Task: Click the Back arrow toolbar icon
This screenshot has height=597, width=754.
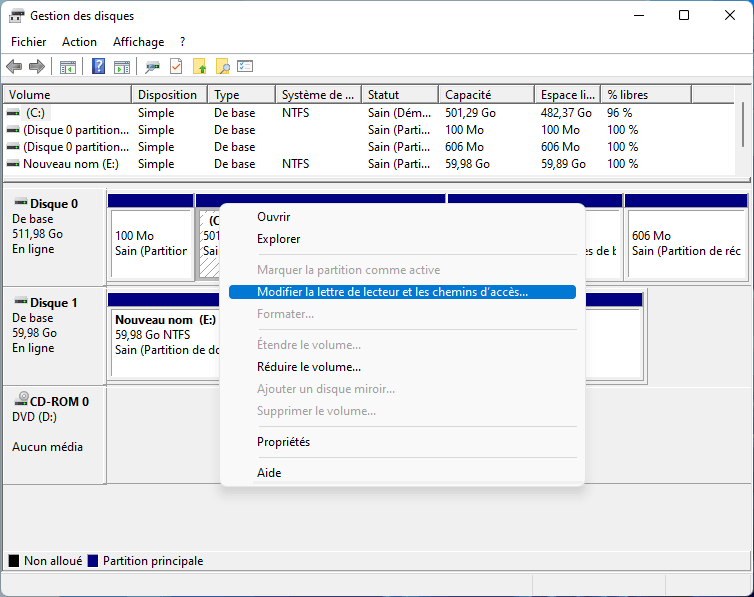Action: coord(14,67)
